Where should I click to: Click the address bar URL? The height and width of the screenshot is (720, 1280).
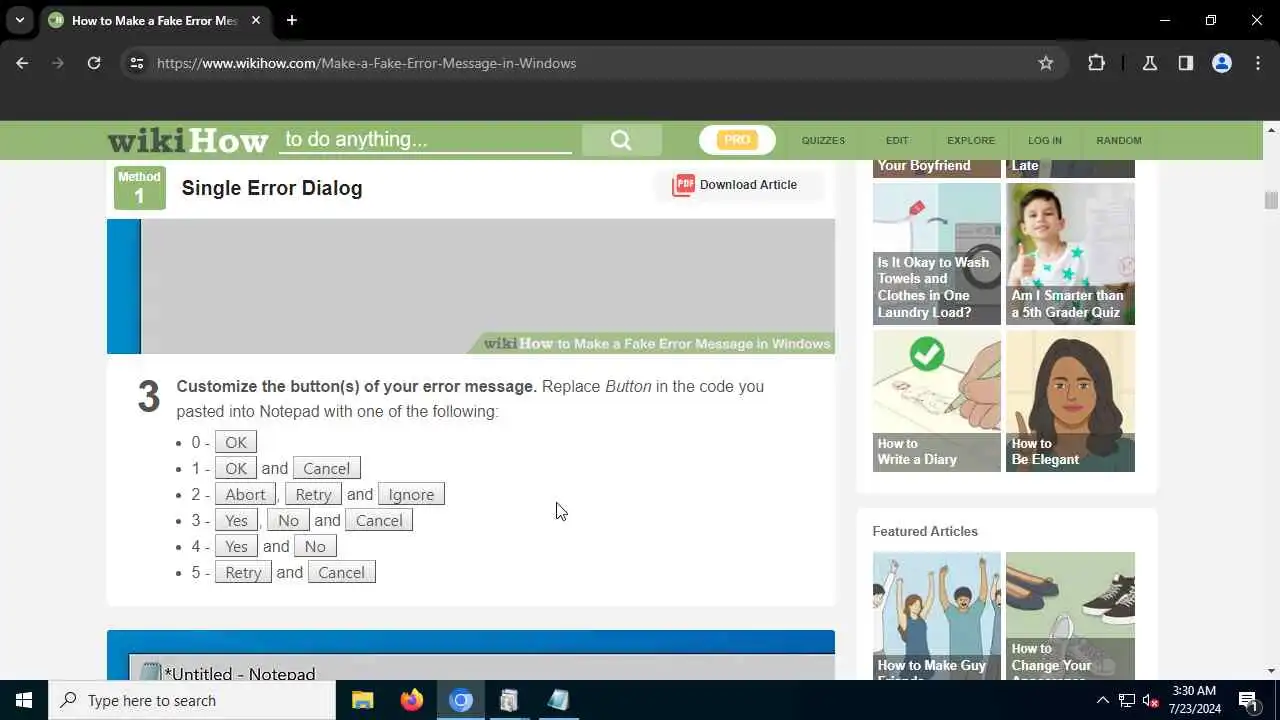pyautogui.click(x=366, y=63)
